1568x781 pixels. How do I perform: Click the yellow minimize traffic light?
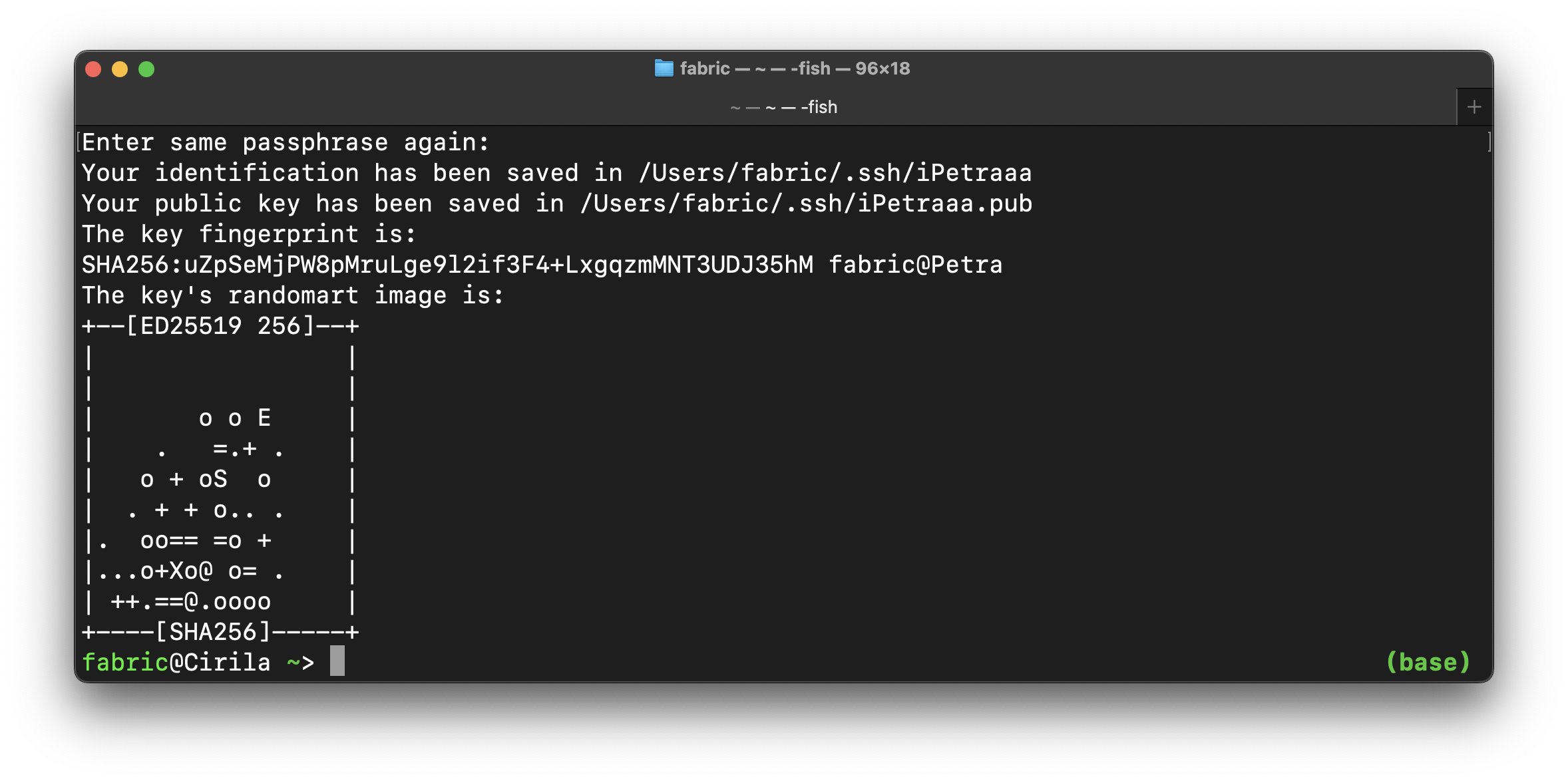(x=120, y=69)
